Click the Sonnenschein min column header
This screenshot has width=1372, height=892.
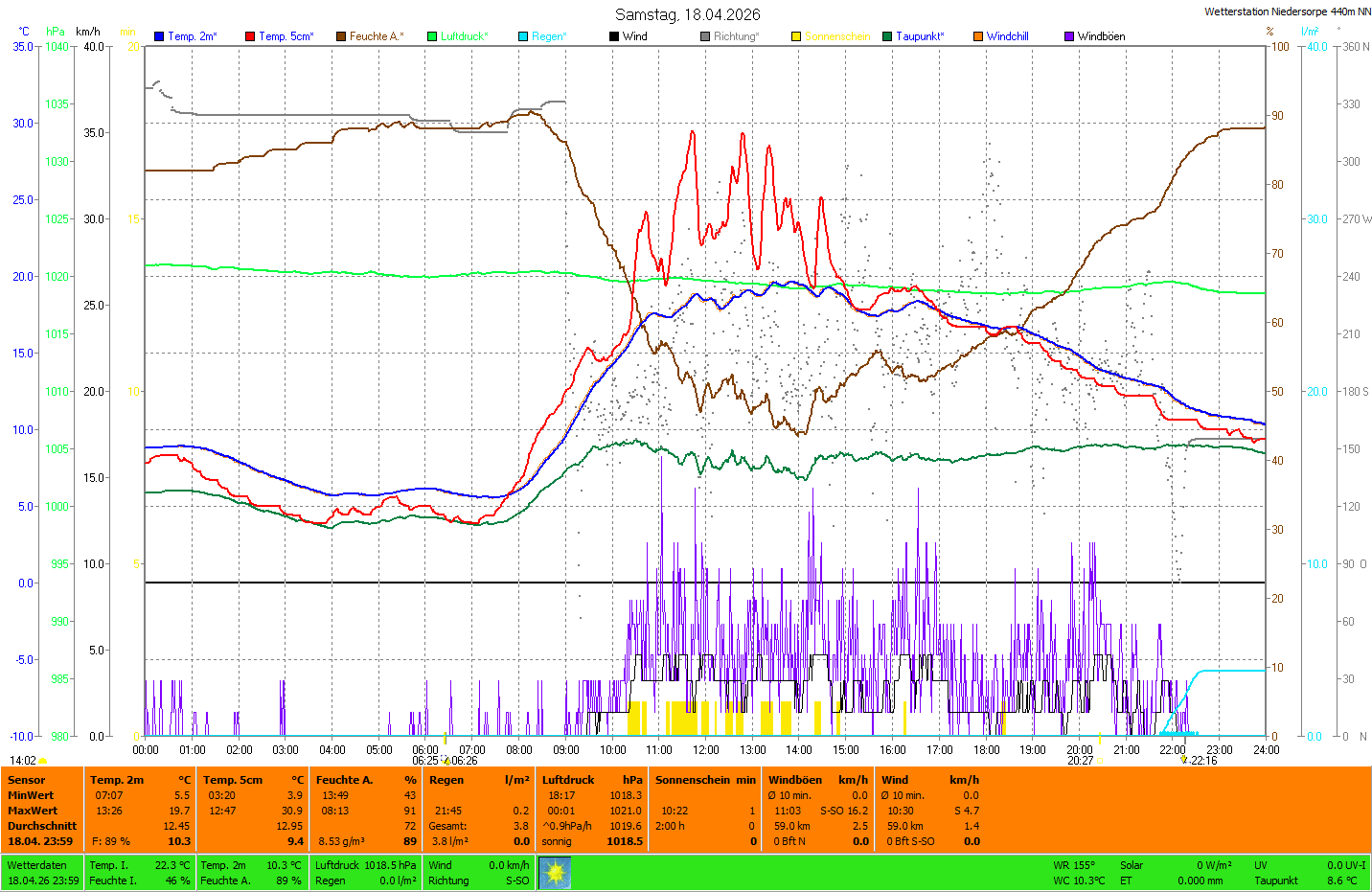coord(705,780)
